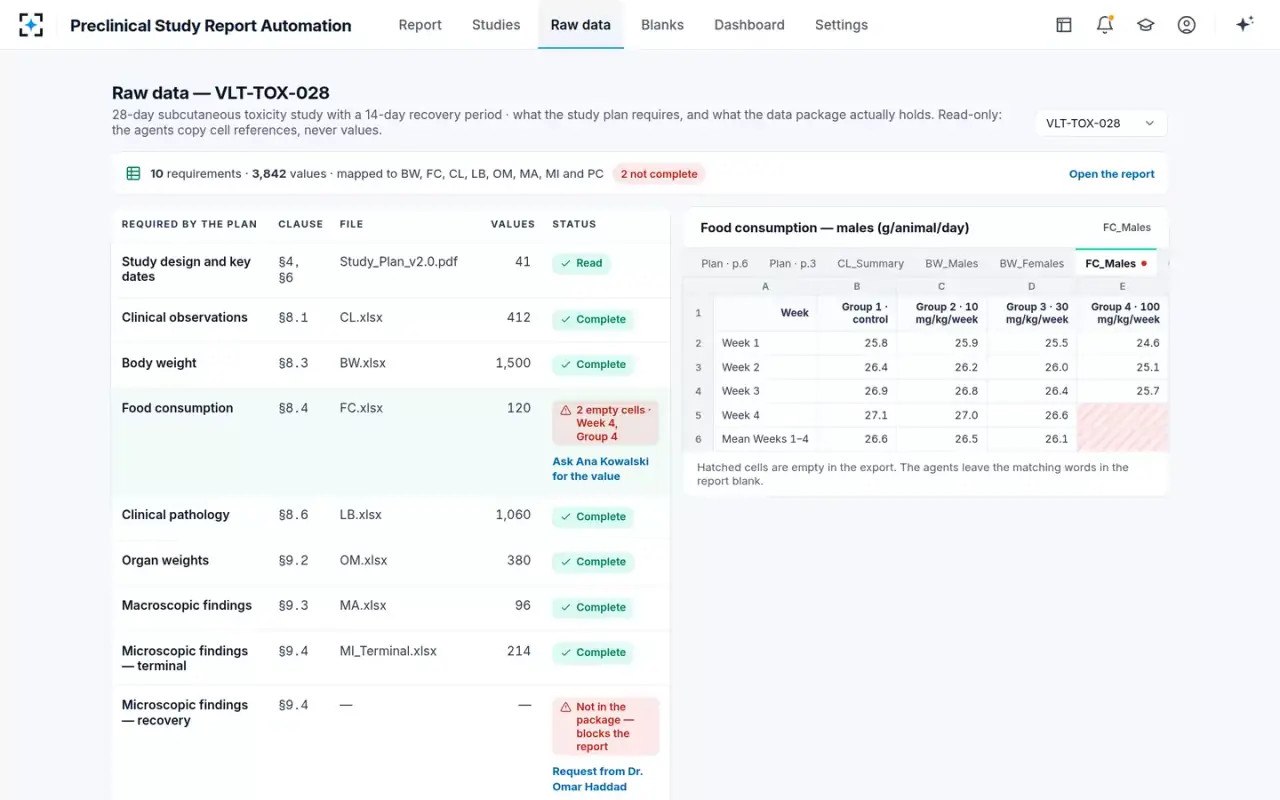Click Ask Ana Kowalski for the value
Screen dimensions: 1280x800
pos(601,469)
